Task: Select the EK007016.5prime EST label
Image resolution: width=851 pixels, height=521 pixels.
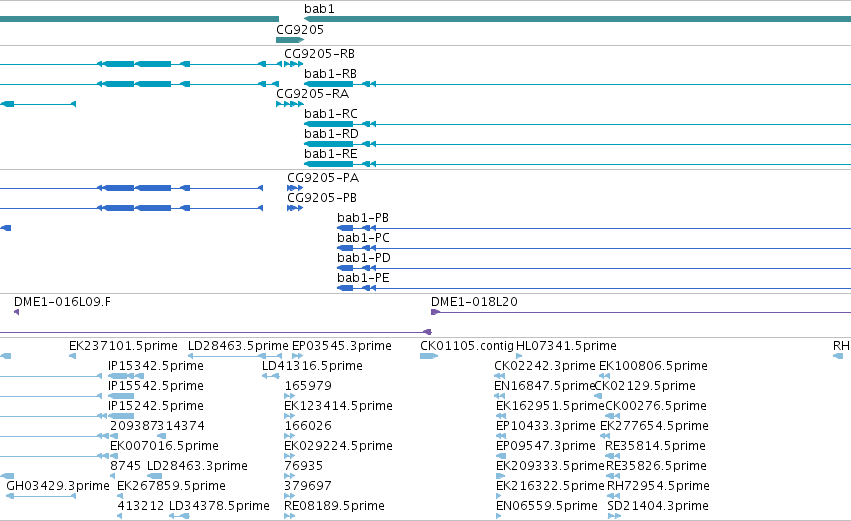Action: 164,447
